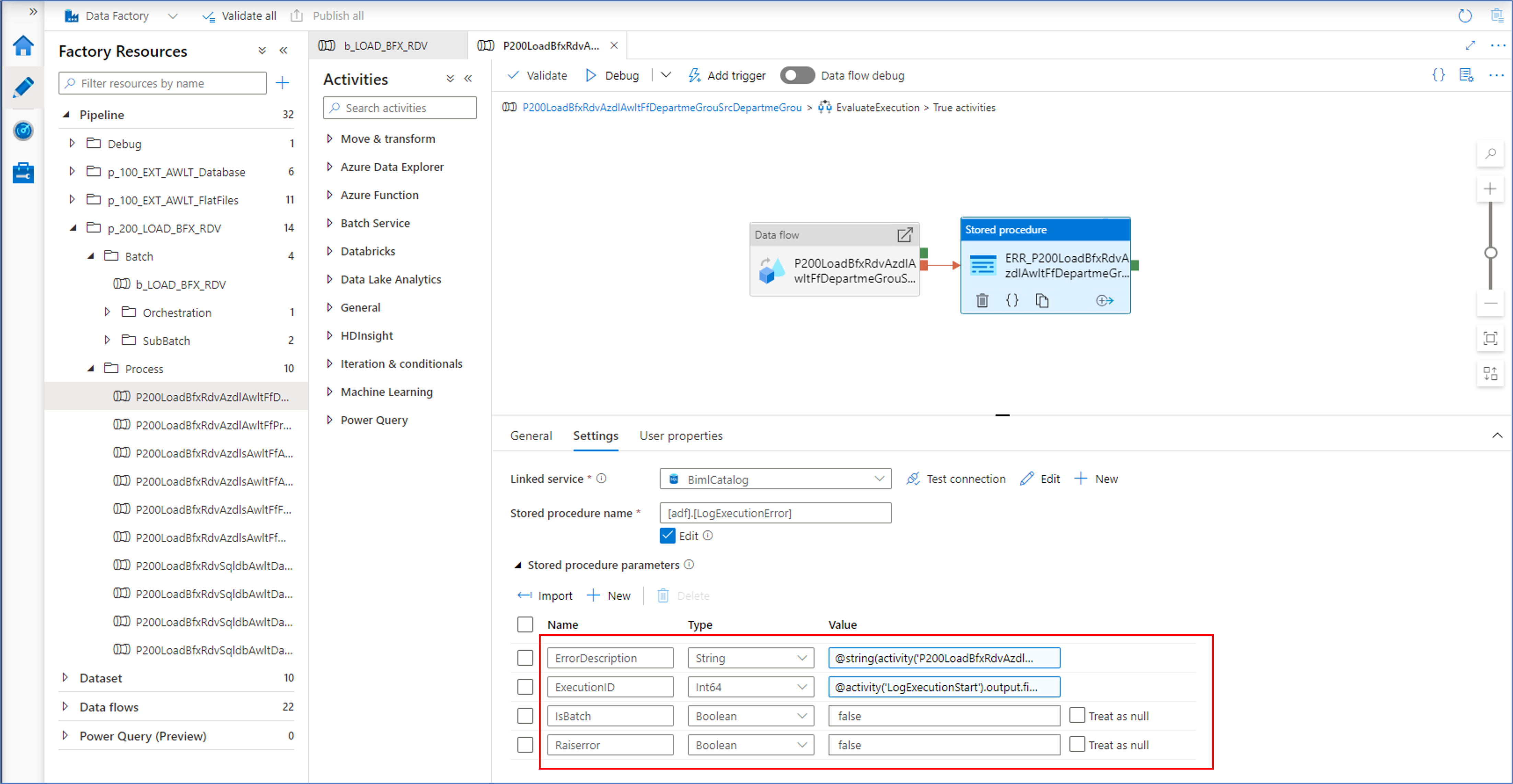This screenshot has height=784, width=1513.
Task: Toggle Data flow debug switch
Action: 797,76
